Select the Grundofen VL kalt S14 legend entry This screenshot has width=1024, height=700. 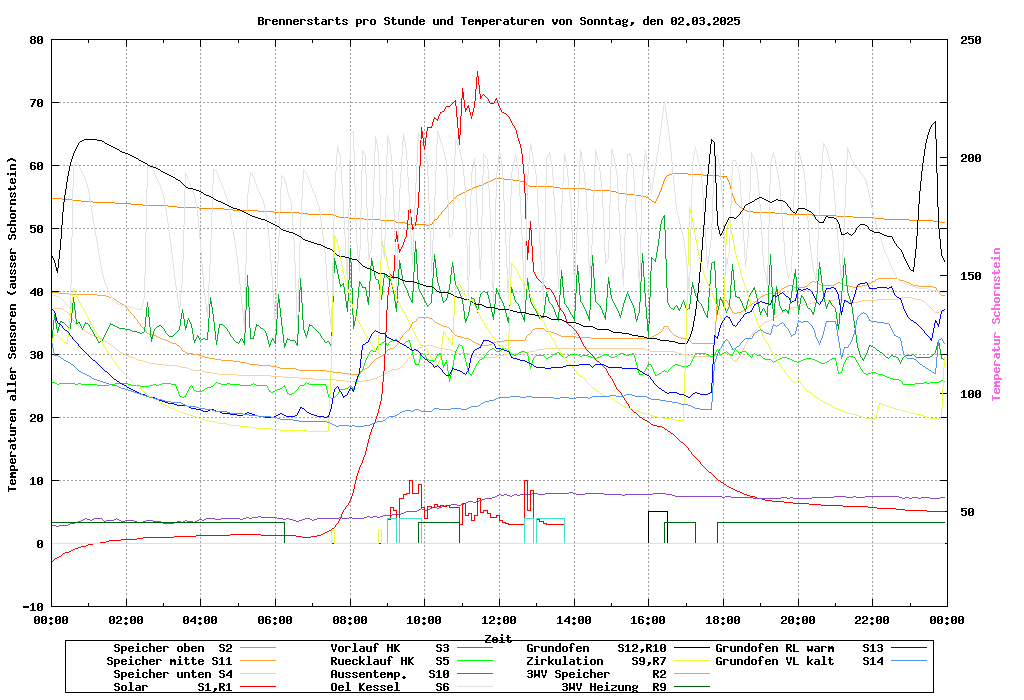[x=799, y=661]
